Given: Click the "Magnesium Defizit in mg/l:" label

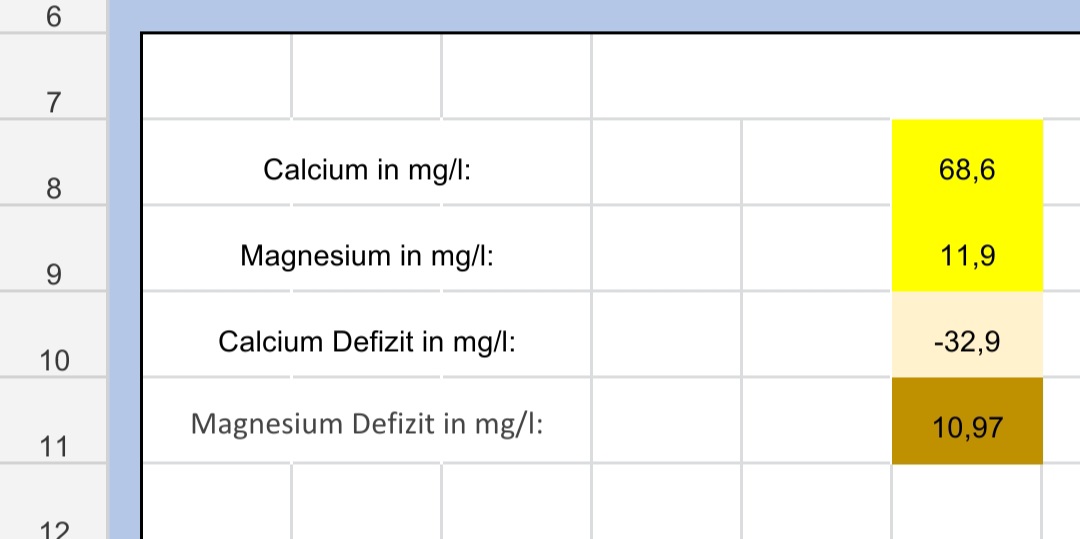Looking at the screenshot, I should tap(366, 425).
